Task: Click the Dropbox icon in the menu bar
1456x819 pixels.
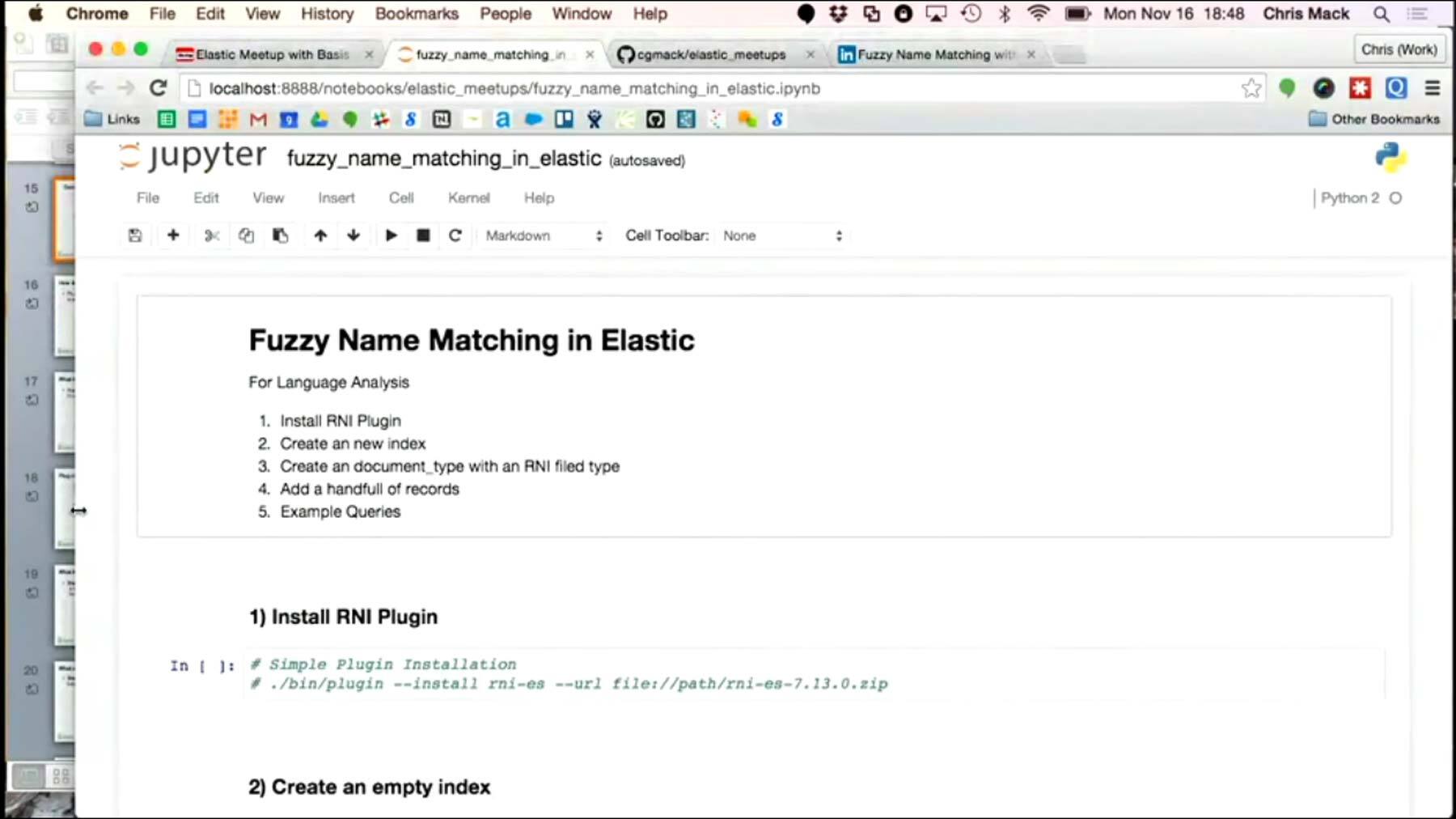Action: [838, 14]
